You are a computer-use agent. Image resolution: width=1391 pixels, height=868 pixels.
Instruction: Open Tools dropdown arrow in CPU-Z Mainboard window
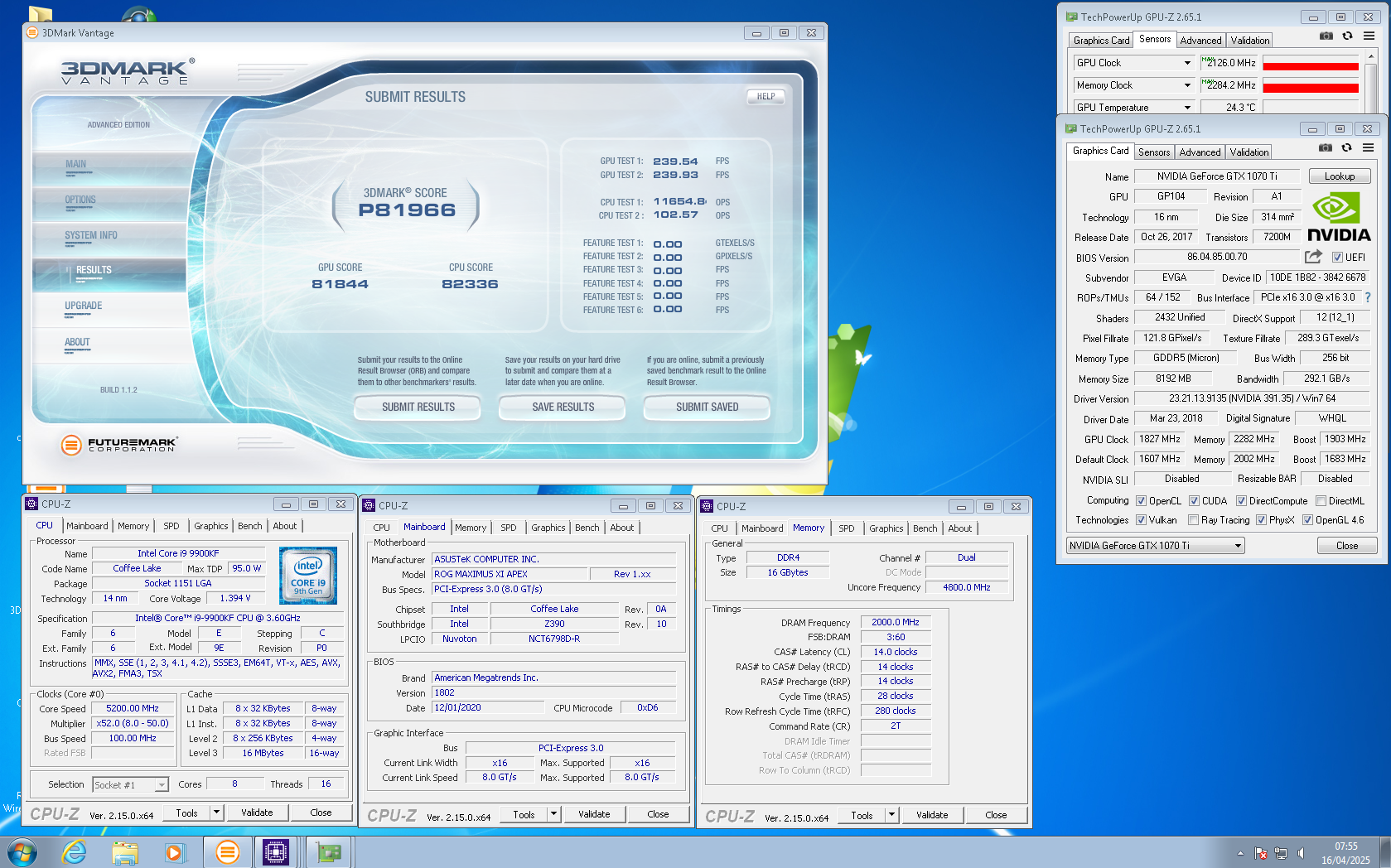pyautogui.click(x=554, y=814)
